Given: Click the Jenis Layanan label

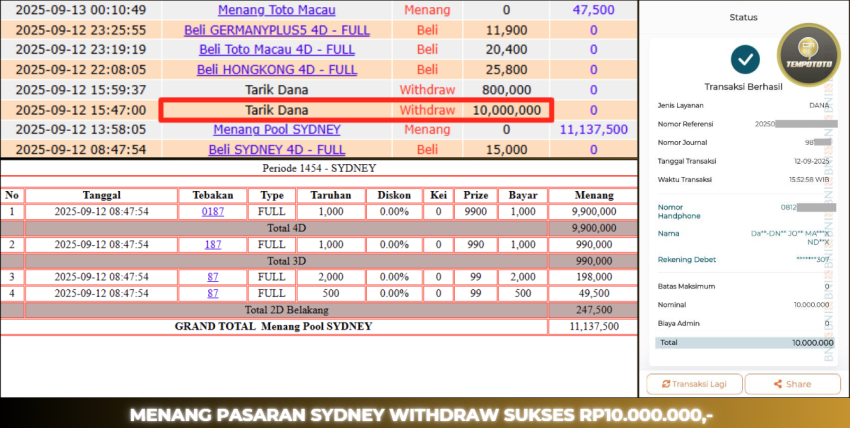Looking at the screenshot, I should pyautogui.click(x=678, y=106).
